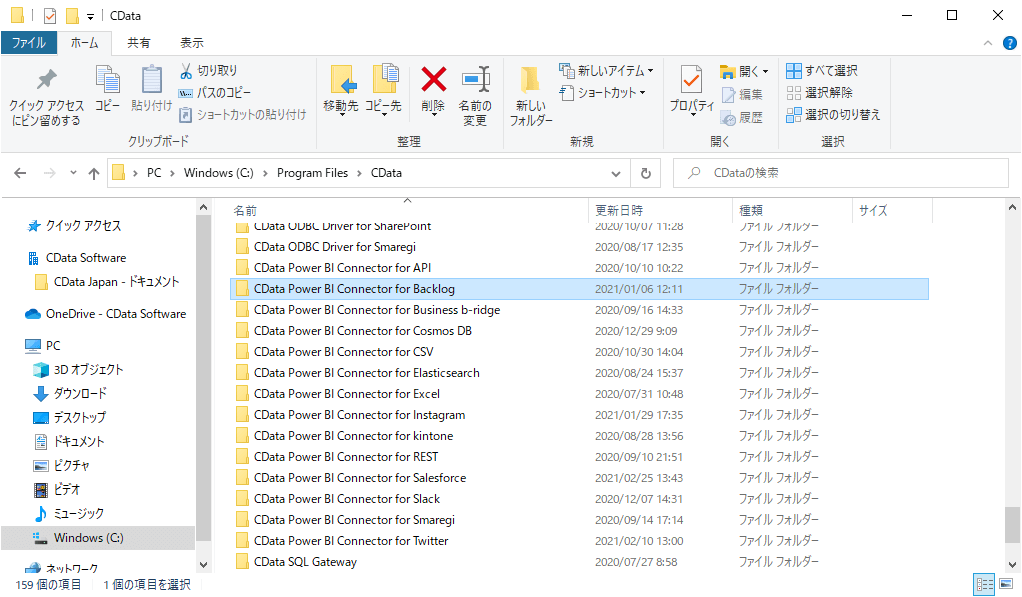Click the navigation pane scrollbar down arrow
Image resolution: width=1022 pixels, height=597 pixels.
(203, 565)
